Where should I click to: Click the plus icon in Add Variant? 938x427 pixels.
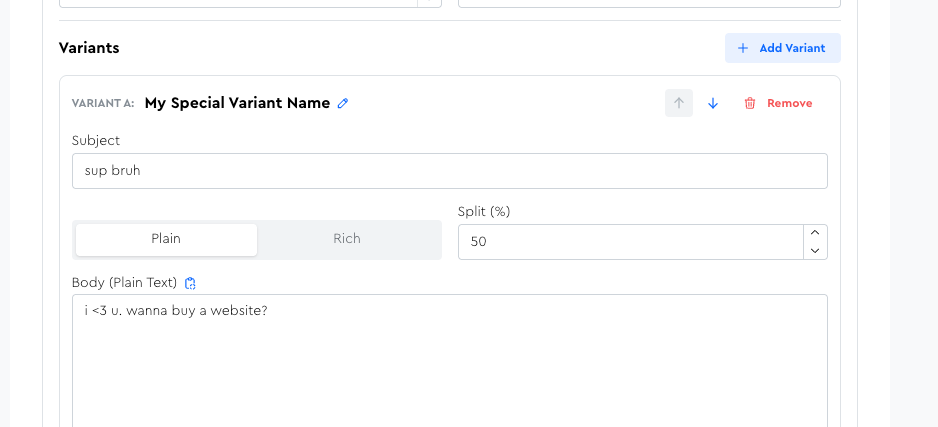(743, 48)
